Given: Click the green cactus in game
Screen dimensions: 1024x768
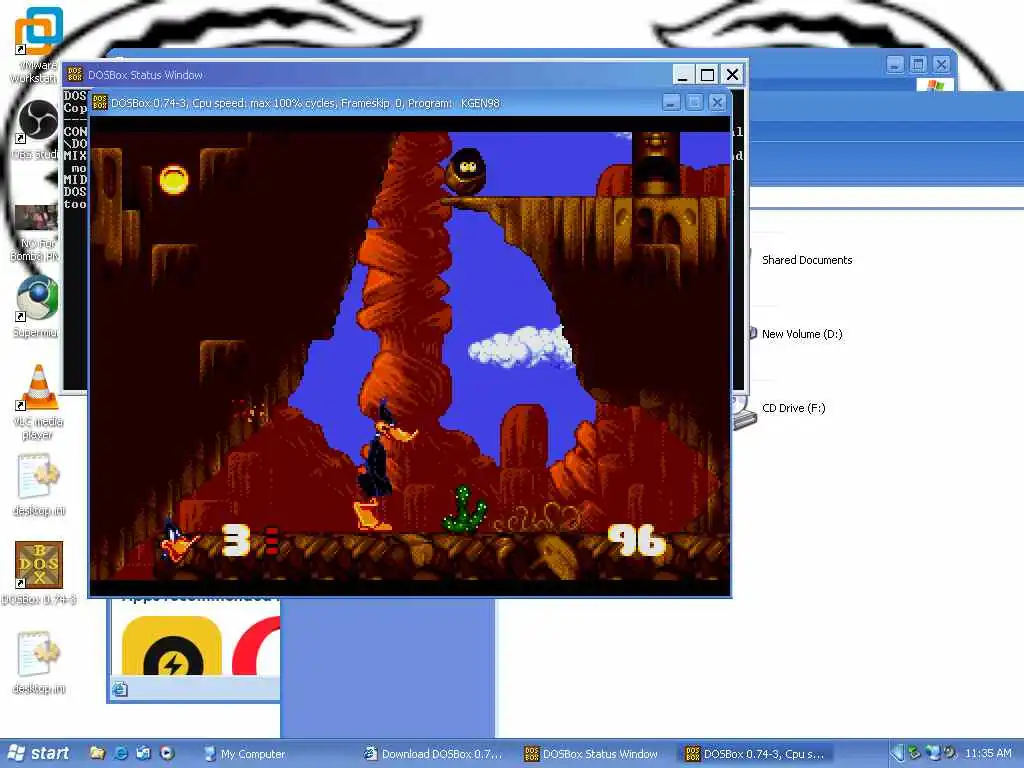Looking at the screenshot, I should [464, 509].
